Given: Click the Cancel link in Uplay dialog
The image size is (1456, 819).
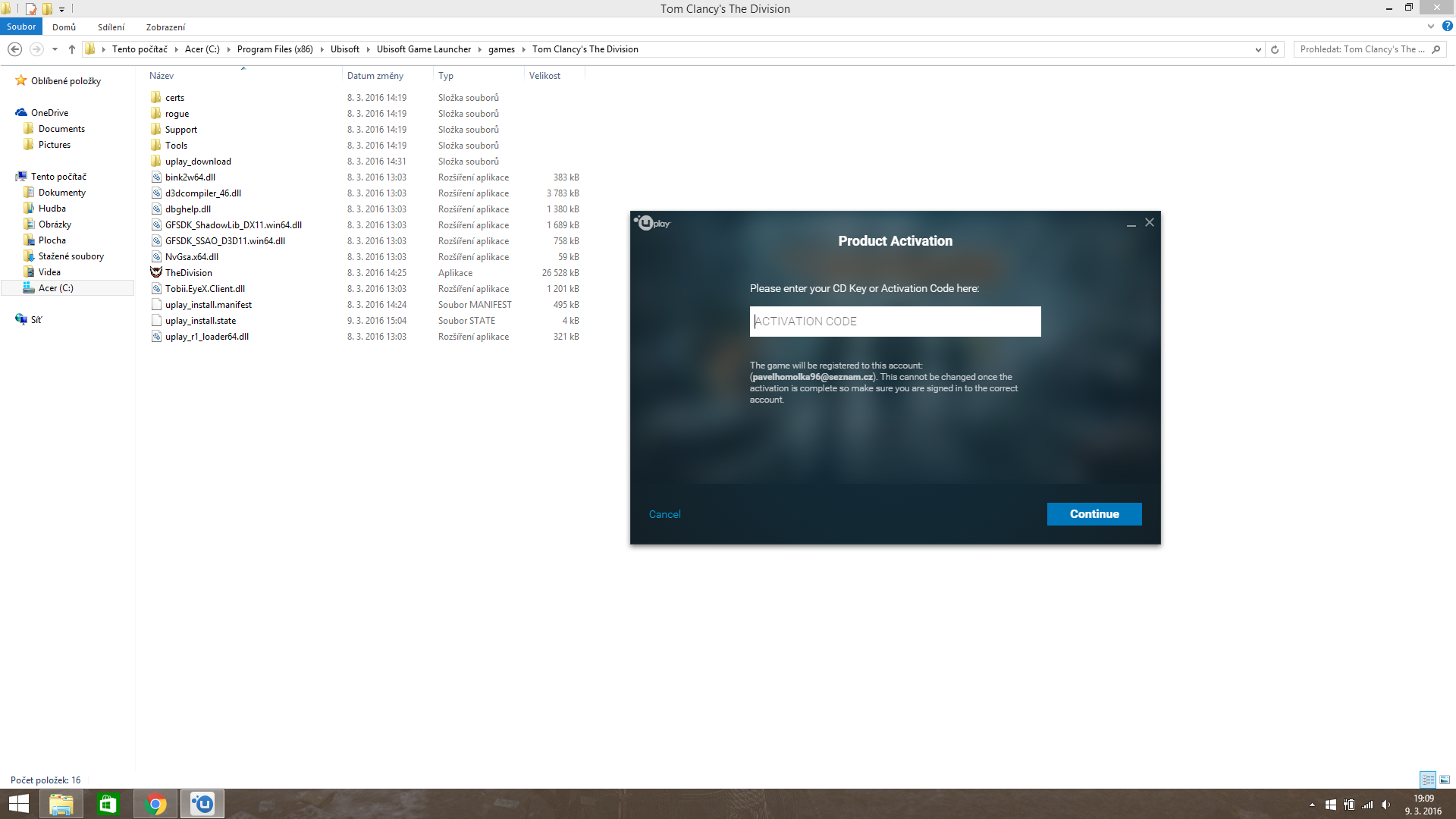Looking at the screenshot, I should [665, 514].
